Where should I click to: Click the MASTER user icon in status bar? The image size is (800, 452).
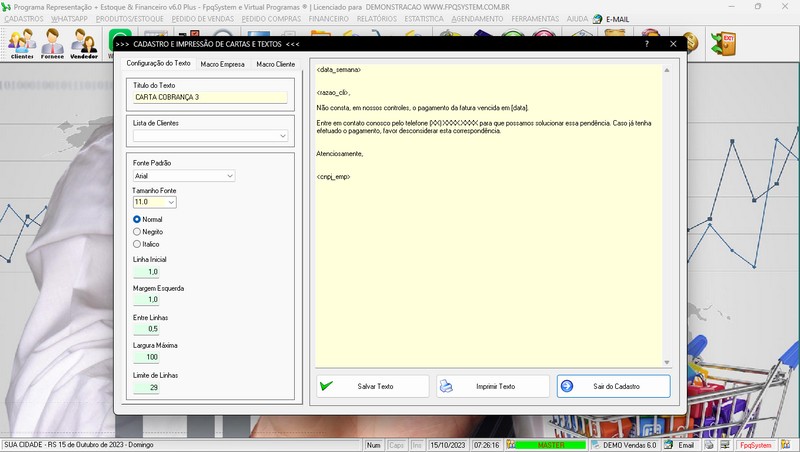coord(511,445)
